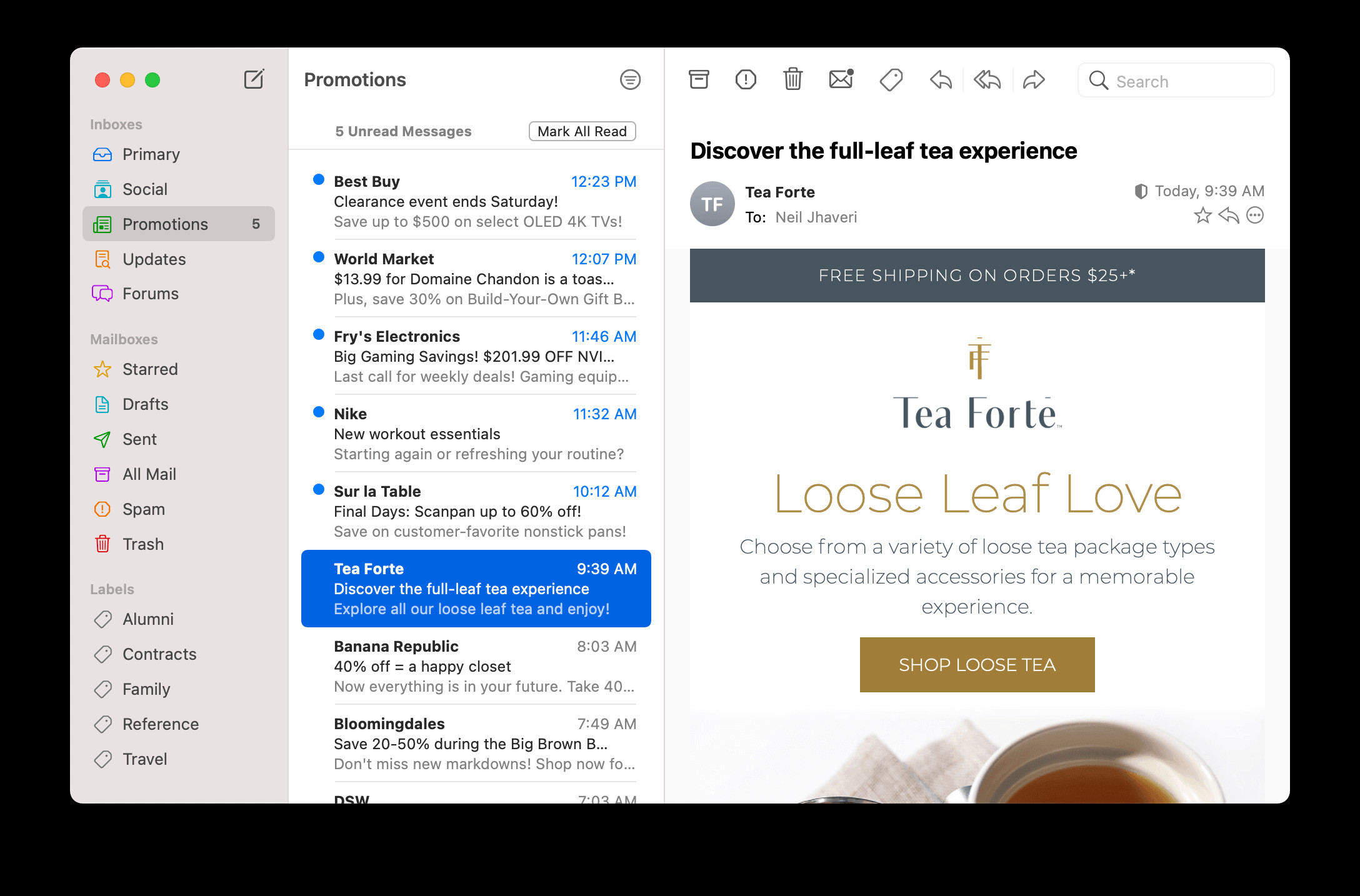This screenshot has height=896, width=1360.
Task: Delete the email using trash toolbar icon
Action: 792,80
